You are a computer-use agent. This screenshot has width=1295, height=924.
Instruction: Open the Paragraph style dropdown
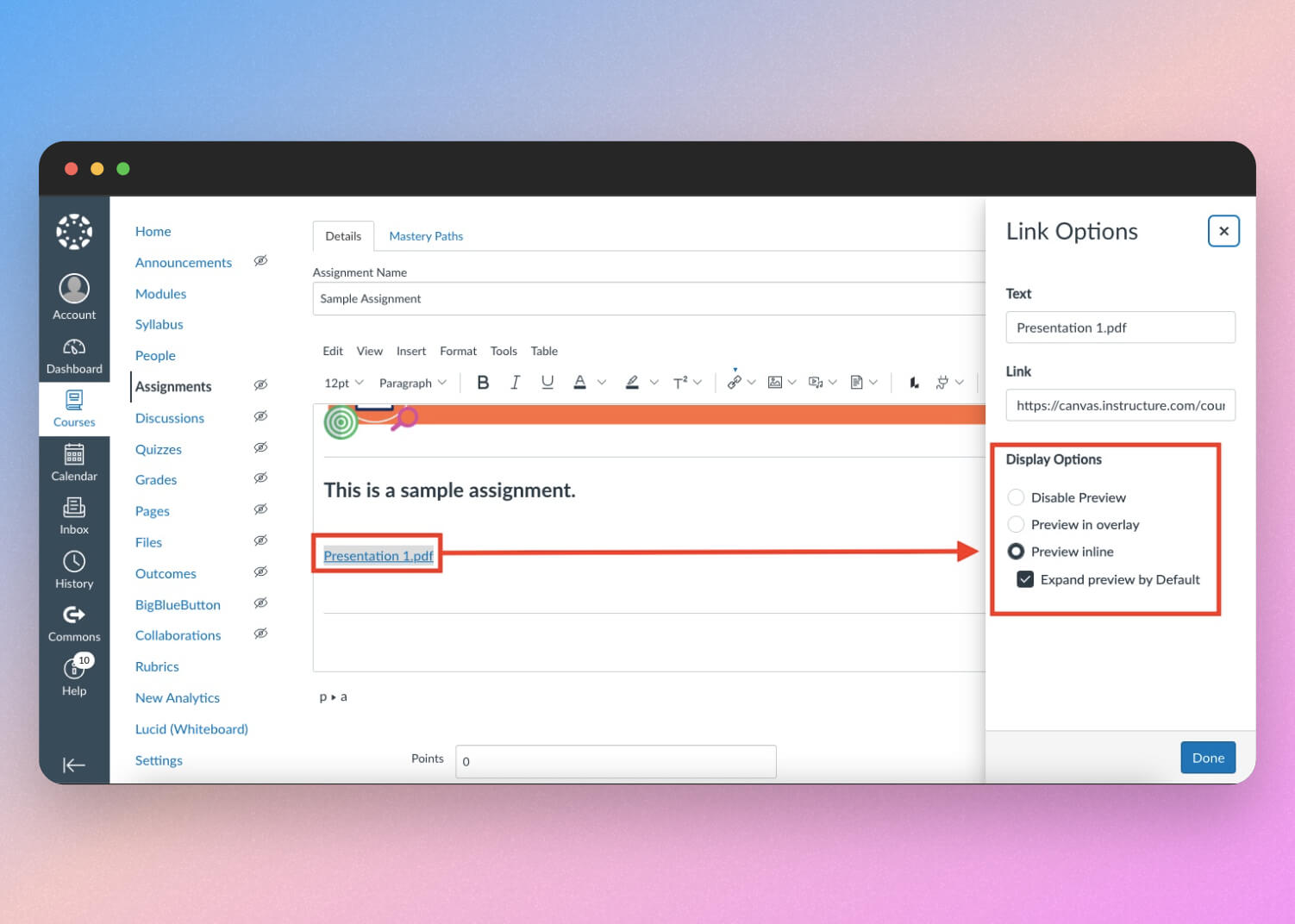pos(412,382)
